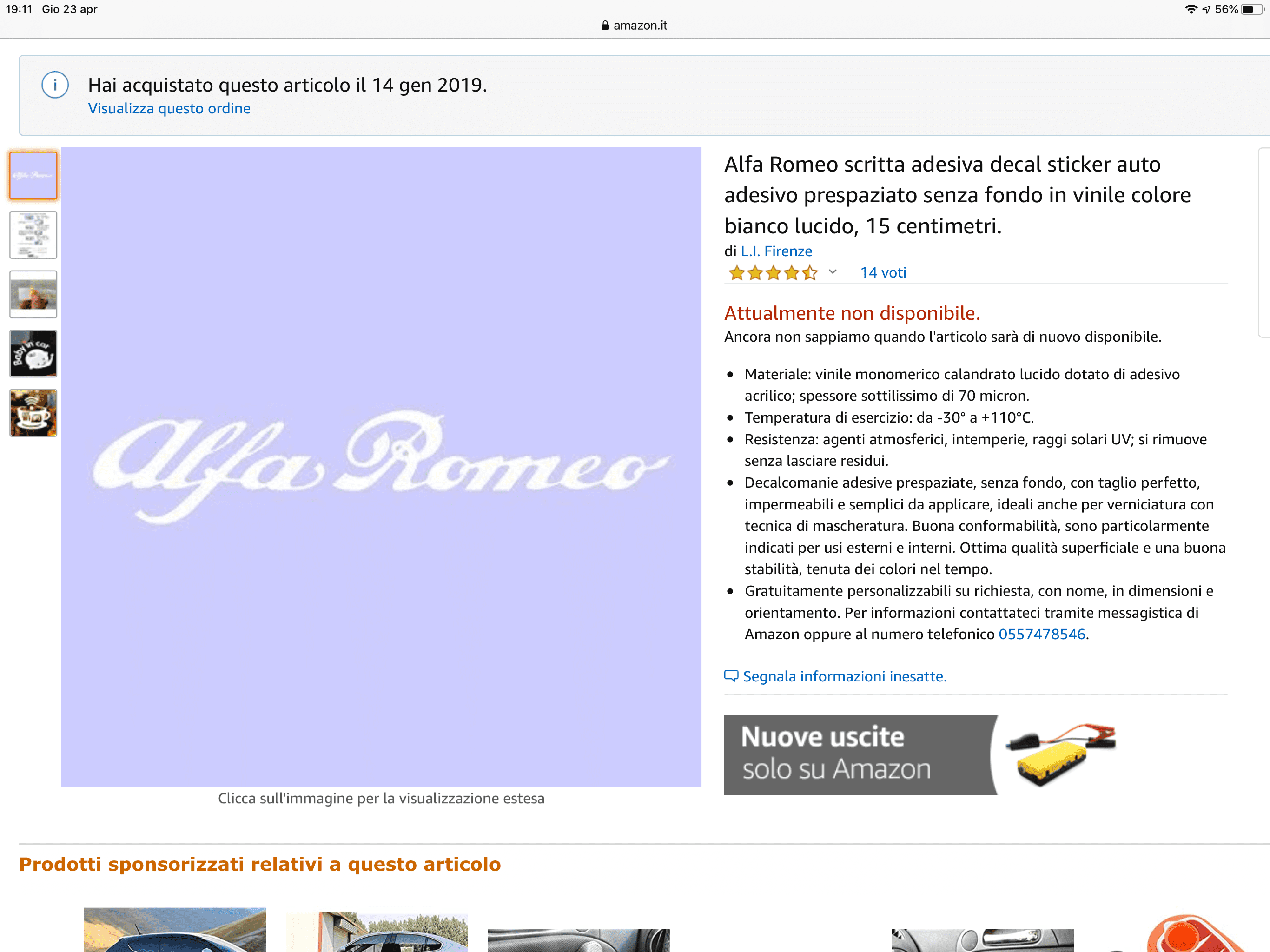Click the 'Materiale: vinile monomerico' bullet text
Image resolution: width=1270 pixels, height=952 pixels.
962,385
